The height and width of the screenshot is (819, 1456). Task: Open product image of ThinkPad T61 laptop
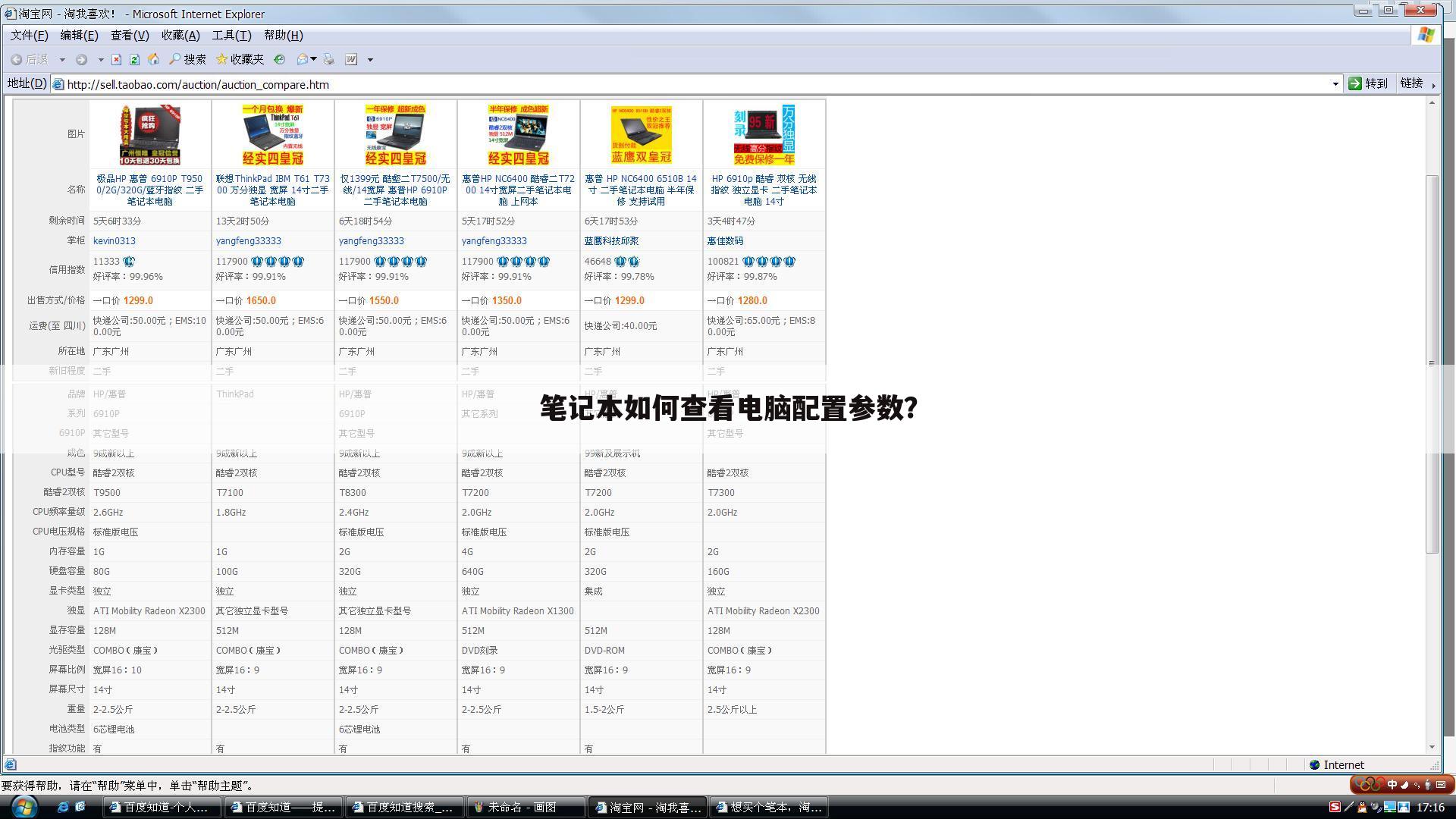pyautogui.click(x=272, y=135)
